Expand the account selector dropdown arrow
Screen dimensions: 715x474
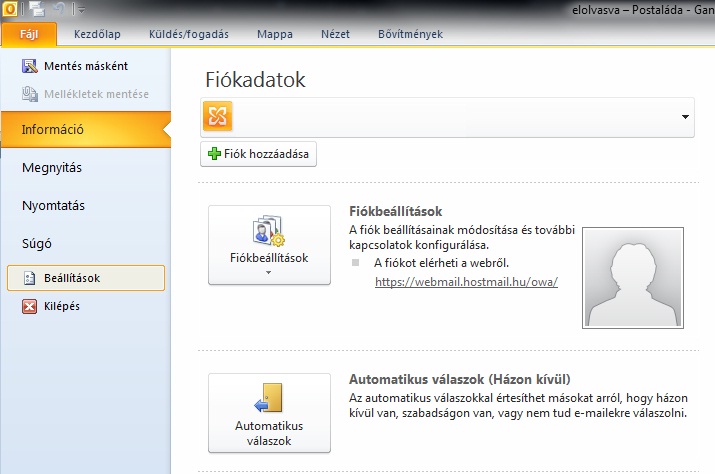tap(685, 117)
